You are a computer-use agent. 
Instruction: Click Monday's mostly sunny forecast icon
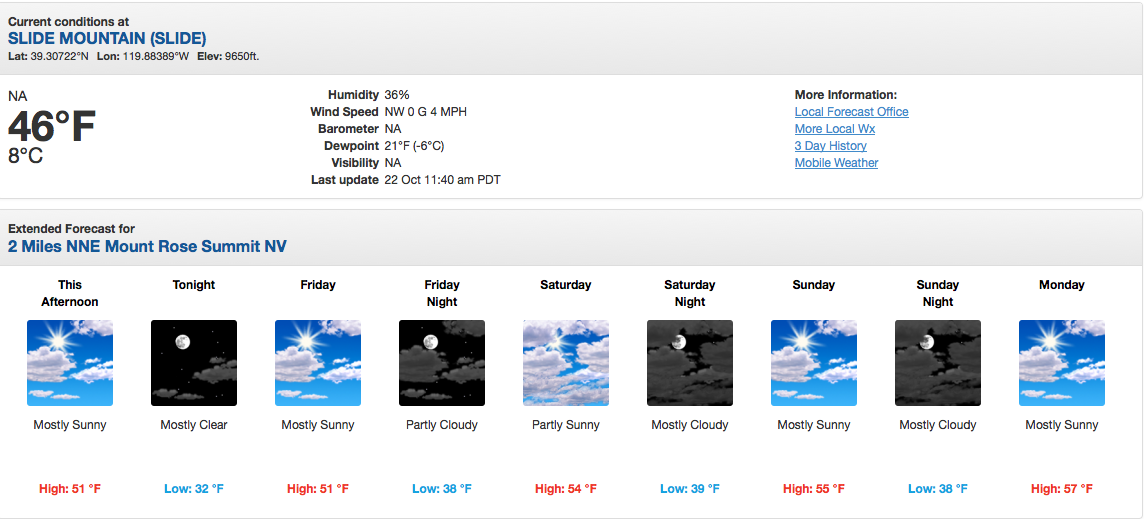click(1062, 363)
